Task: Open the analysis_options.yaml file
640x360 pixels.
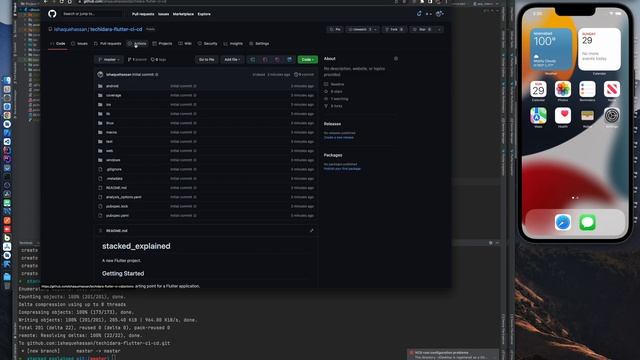Action: click(x=124, y=197)
